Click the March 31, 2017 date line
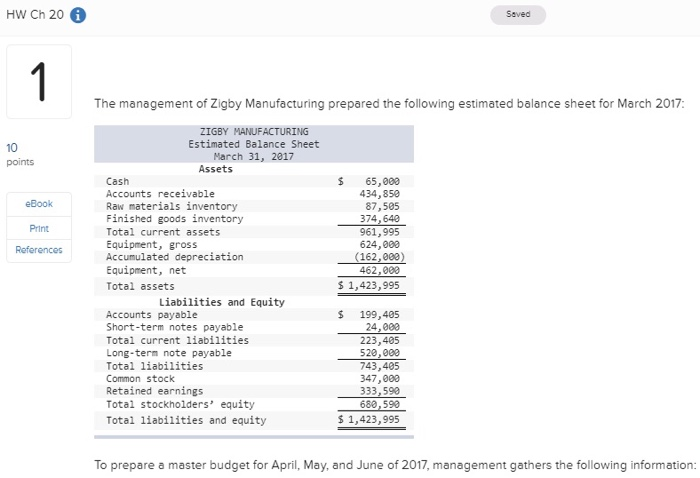This screenshot has height=478, width=700. (x=254, y=157)
